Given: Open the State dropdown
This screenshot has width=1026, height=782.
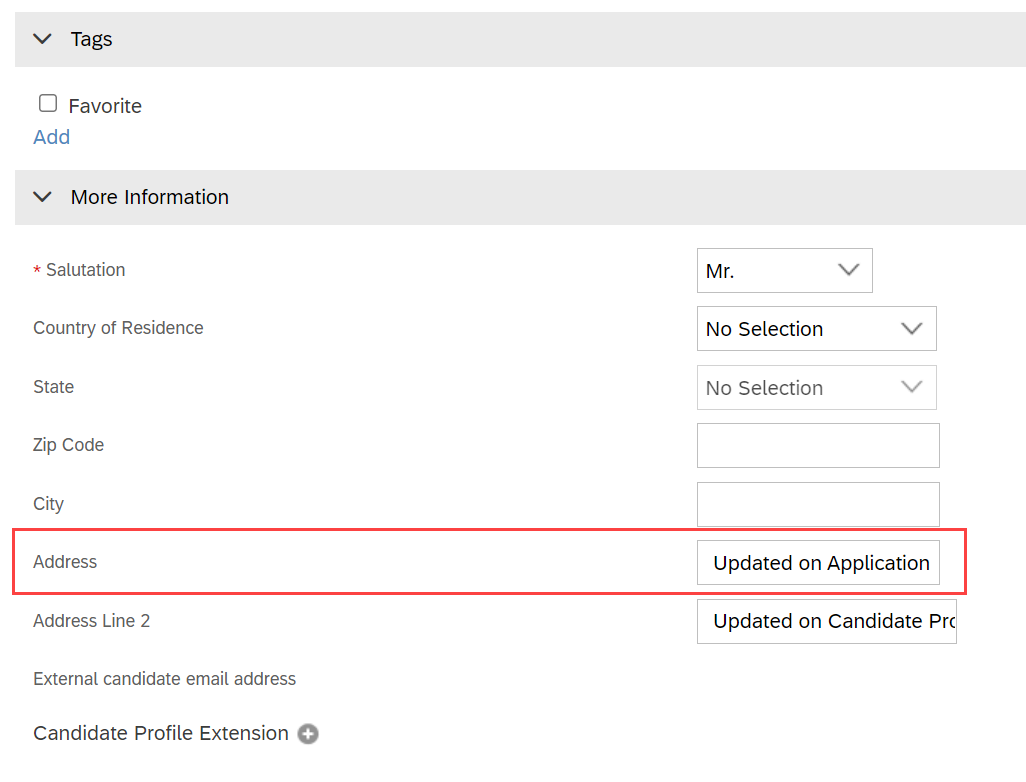Looking at the screenshot, I should coord(817,387).
